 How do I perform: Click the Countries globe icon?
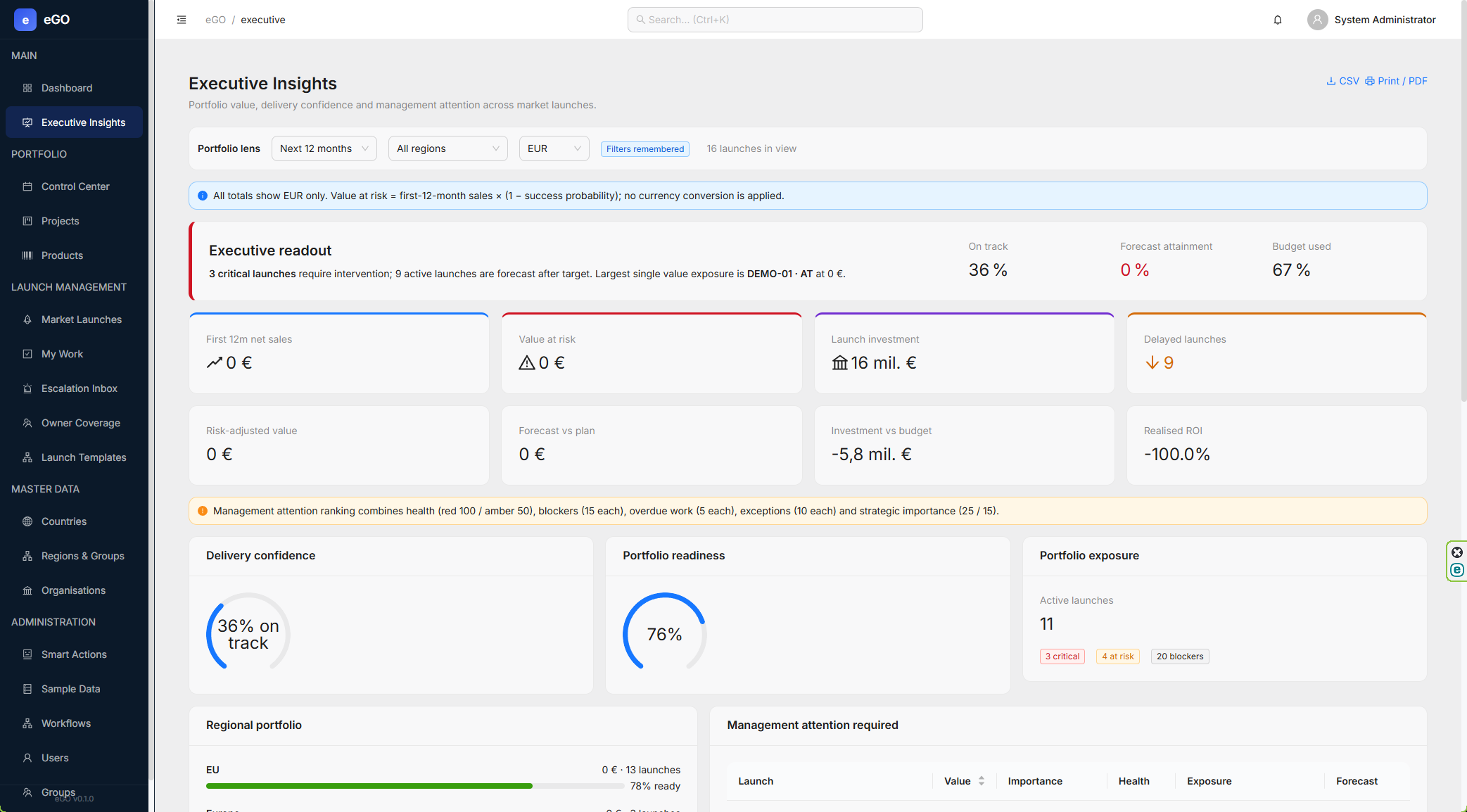27,521
